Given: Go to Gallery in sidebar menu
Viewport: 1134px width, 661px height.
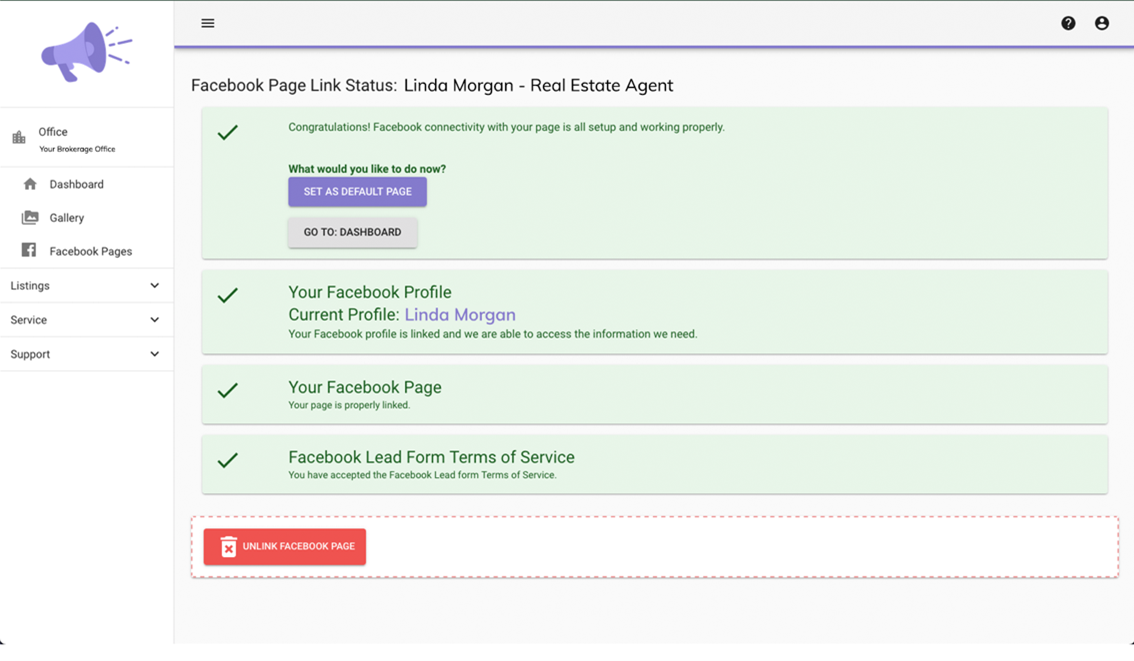Looking at the screenshot, I should tap(67, 218).
